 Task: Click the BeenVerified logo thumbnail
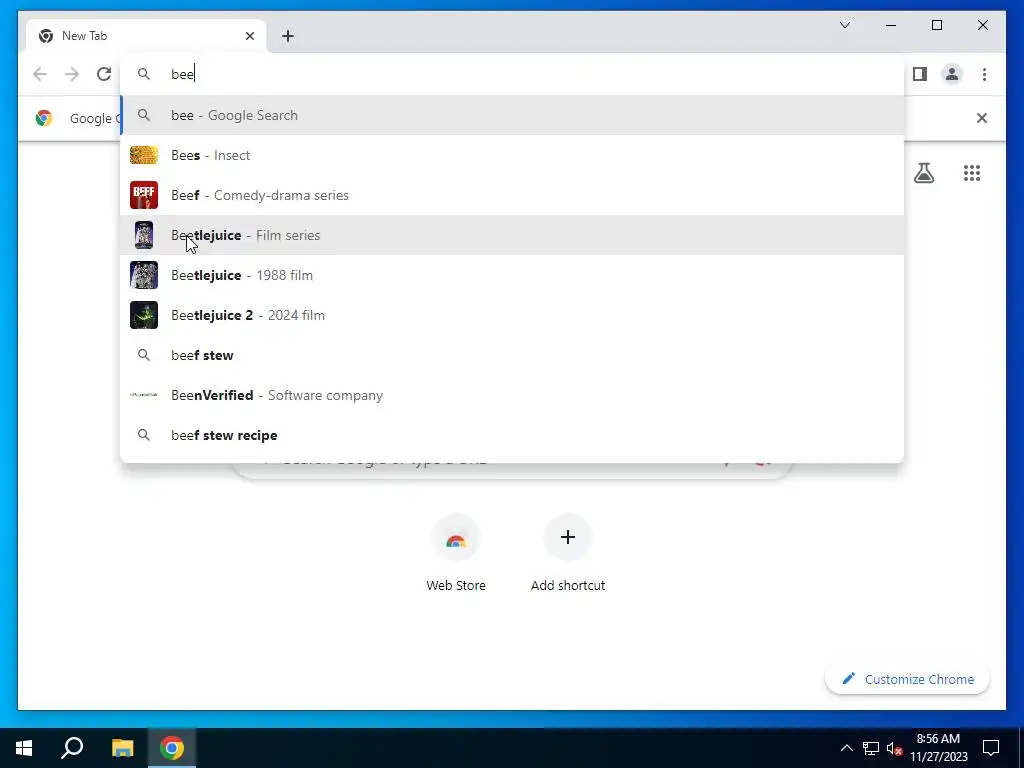(x=144, y=395)
